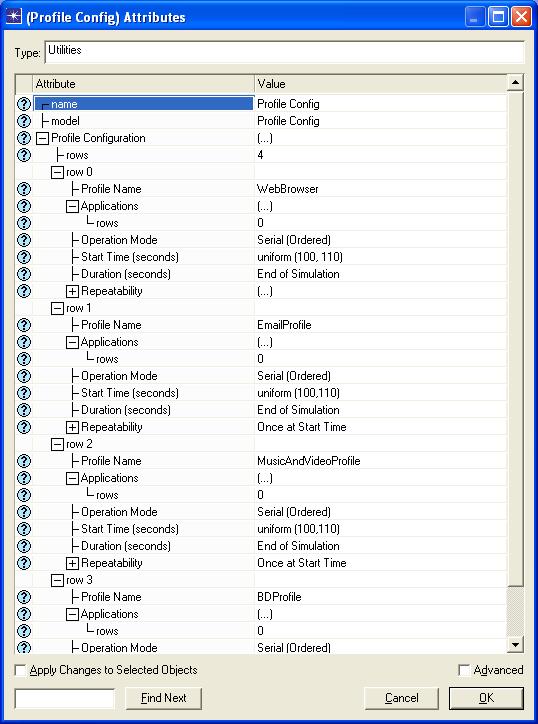Screen dimensions: 538x724
Task: Collapse the Profile Configuration node
Action: (x=42, y=138)
